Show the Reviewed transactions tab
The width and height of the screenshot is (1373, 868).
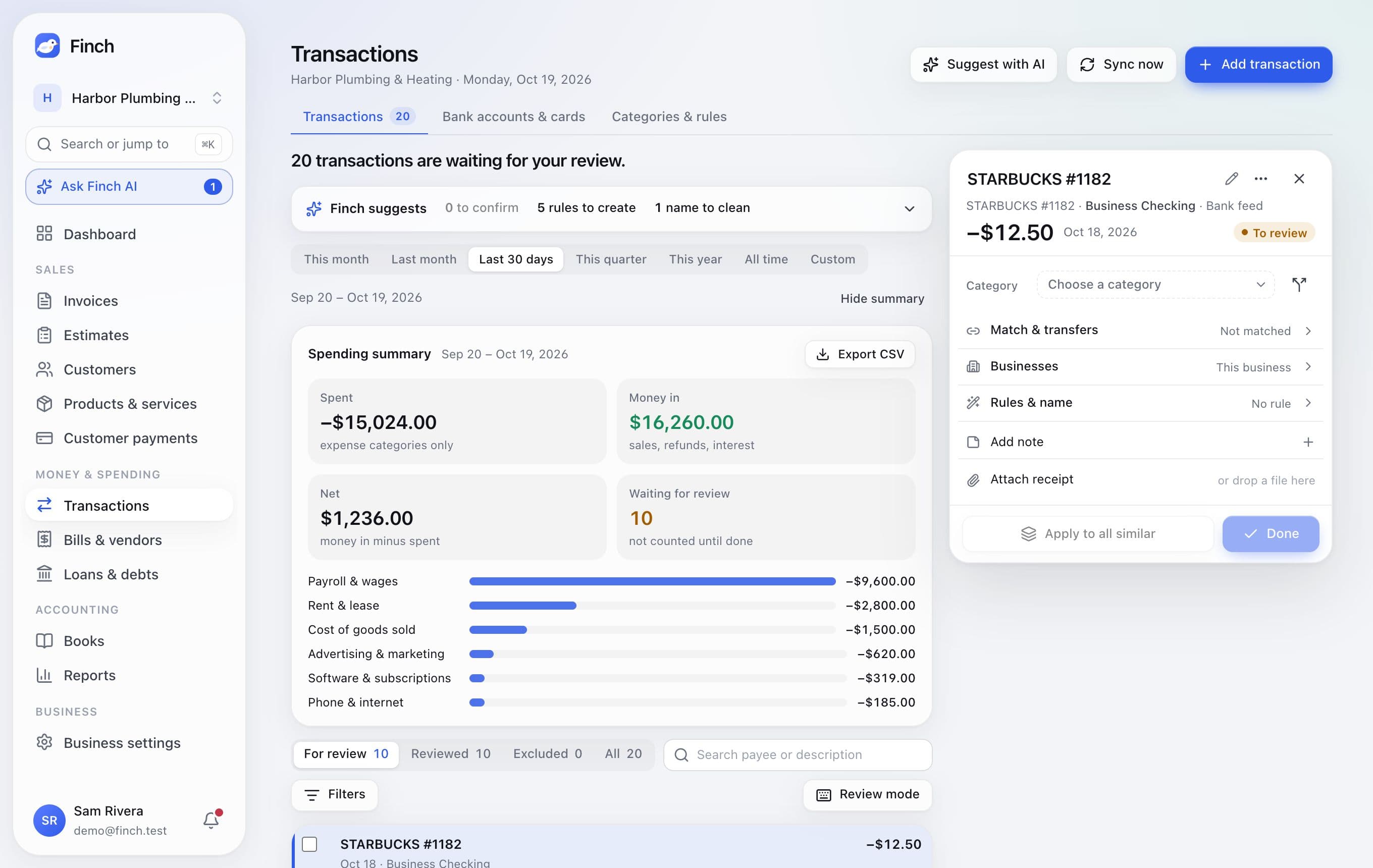point(450,754)
